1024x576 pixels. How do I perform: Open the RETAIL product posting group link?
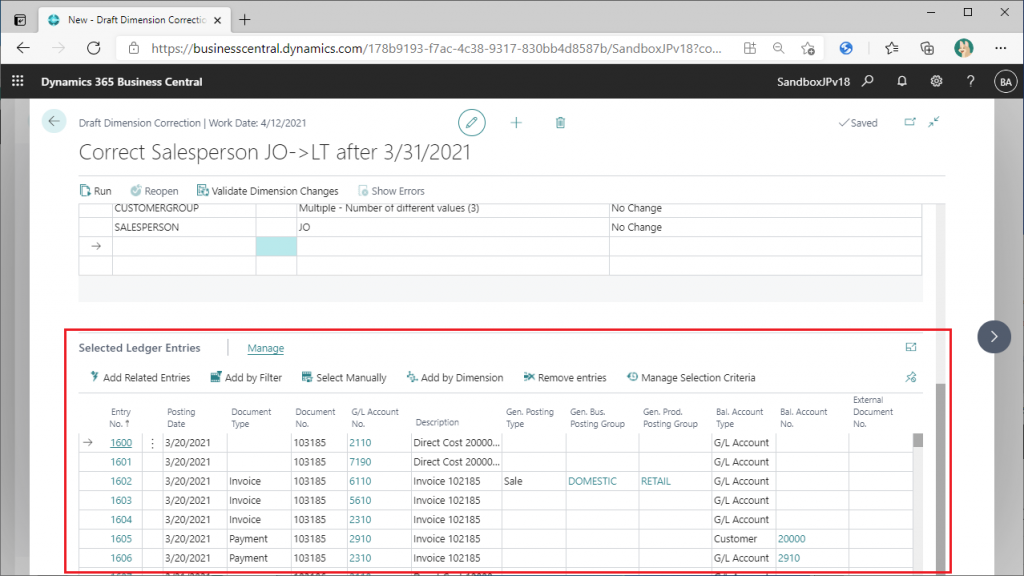point(656,481)
